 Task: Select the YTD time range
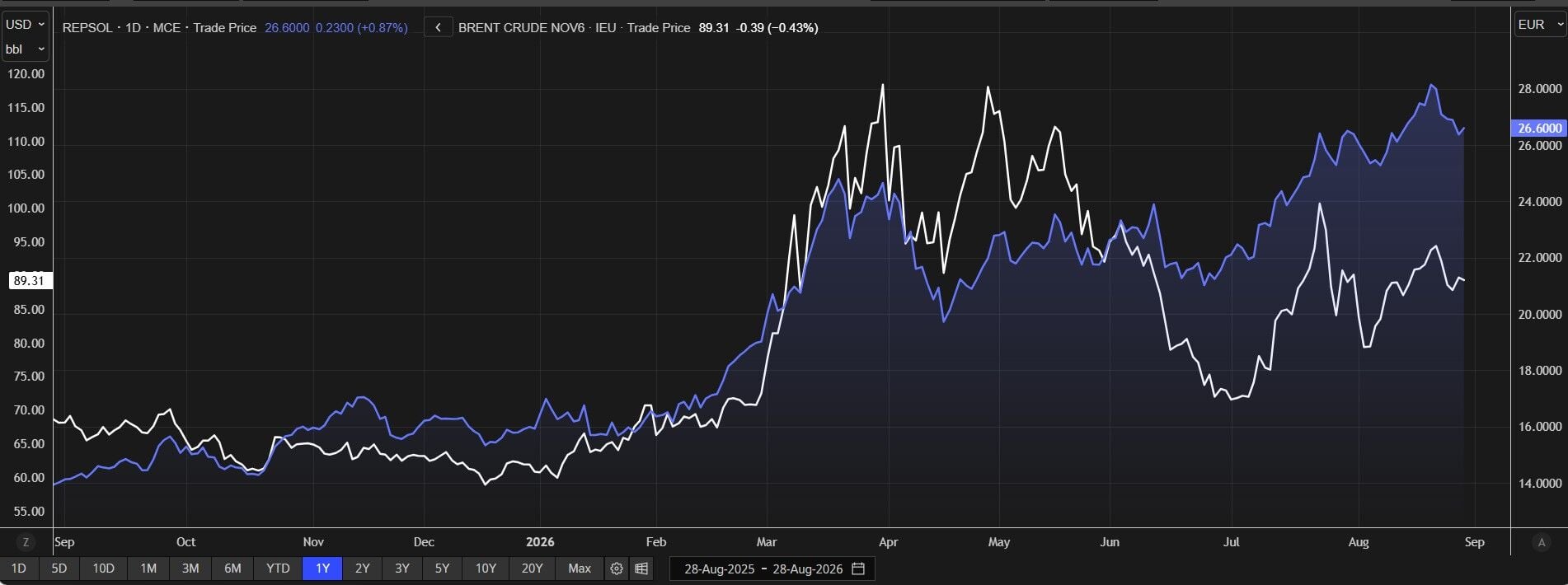point(278,569)
